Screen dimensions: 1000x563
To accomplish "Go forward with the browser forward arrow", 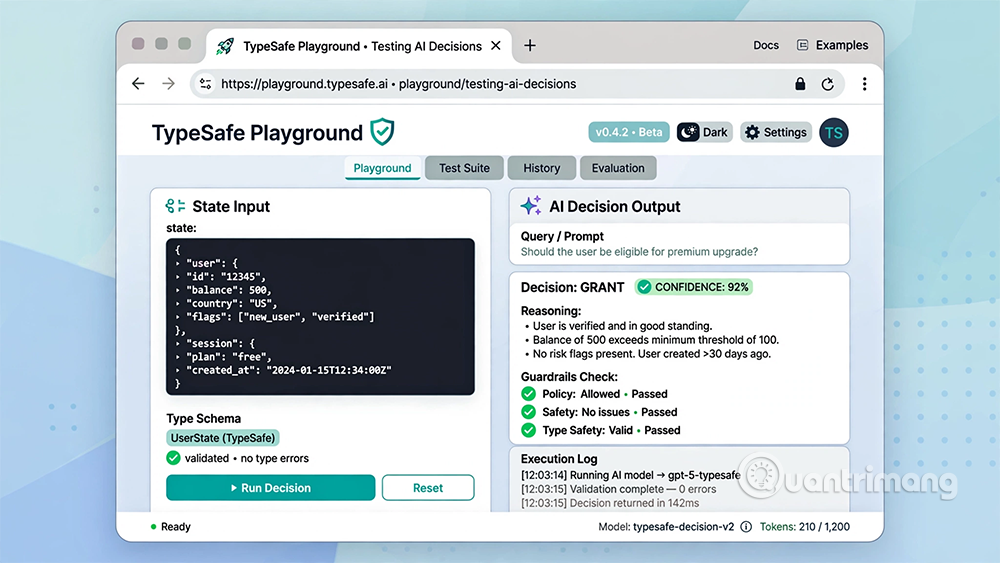I will (168, 84).
